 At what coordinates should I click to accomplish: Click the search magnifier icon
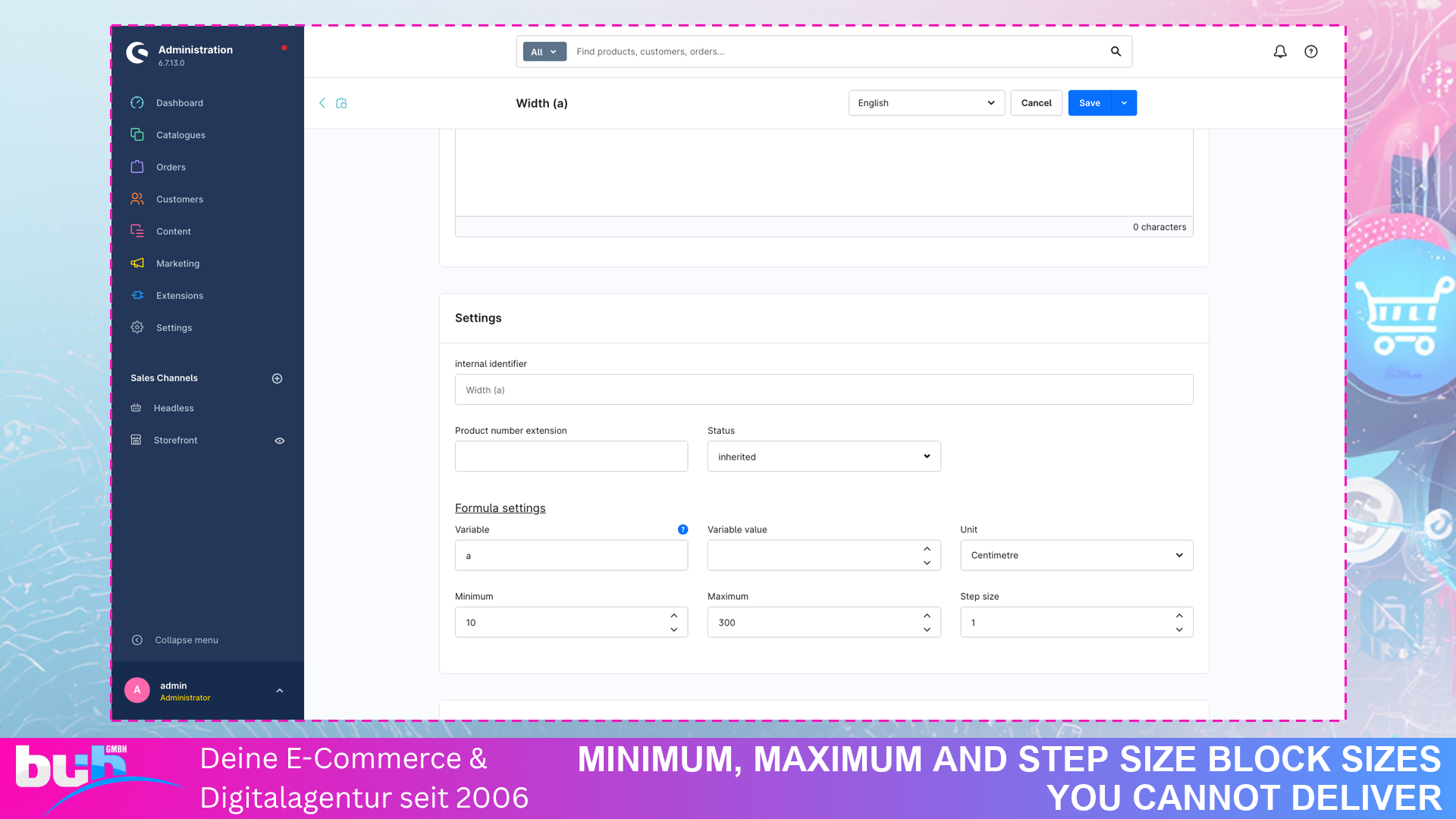tap(1116, 52)
